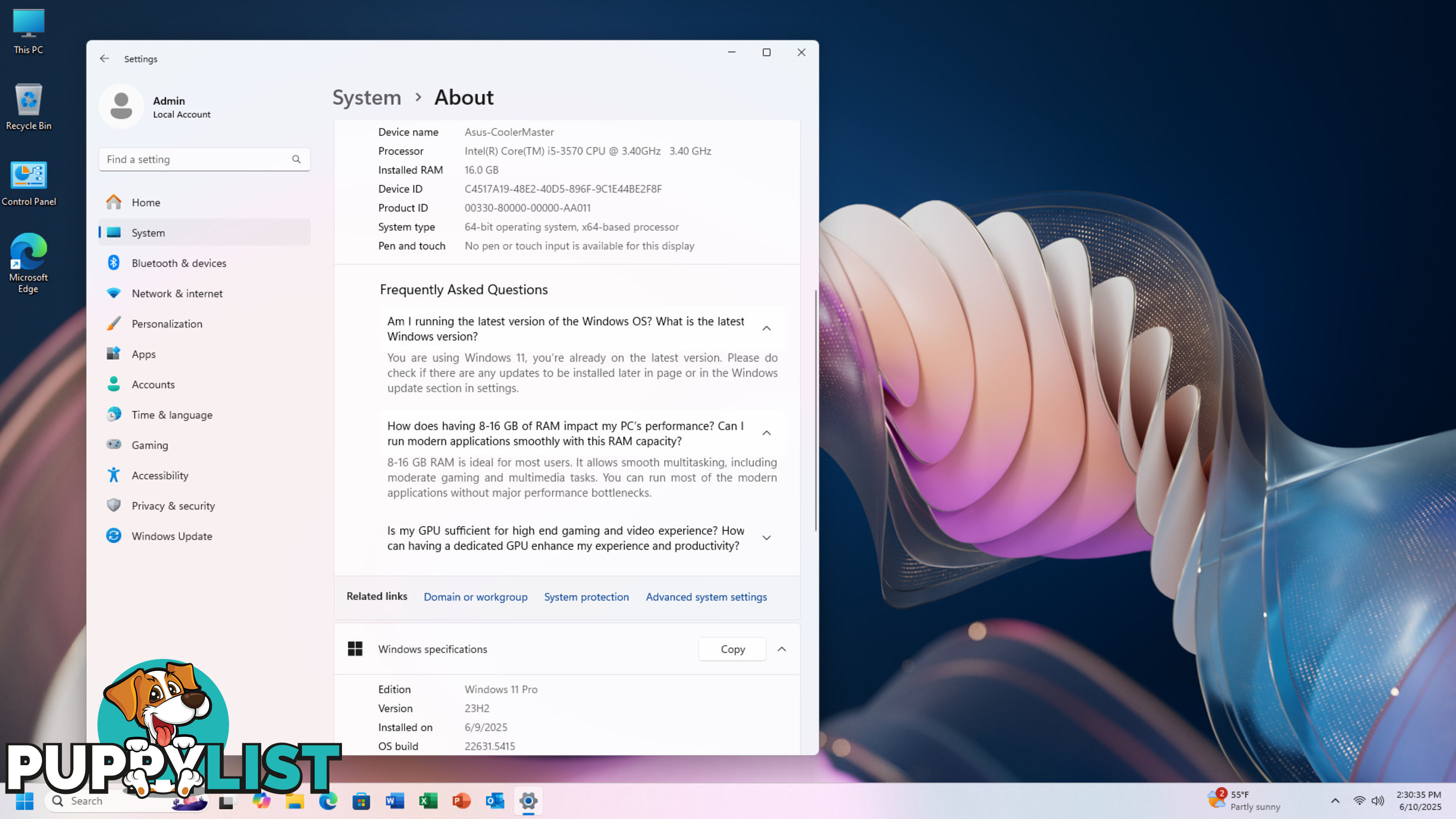Open Microsoft Store from the taskbar
Viewport: 1456px width, 819px height.
tap(361, 801)
